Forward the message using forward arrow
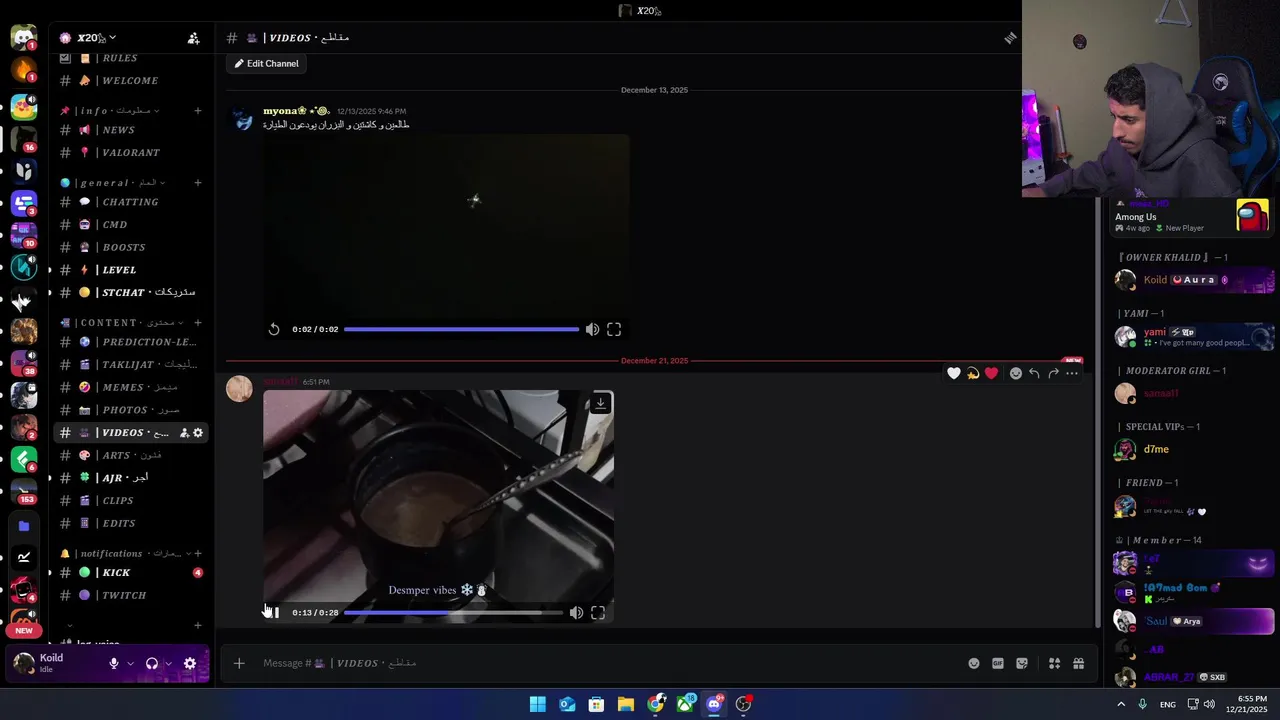The width and height of the screenshot is (1280, 720). coord(1053,373)
